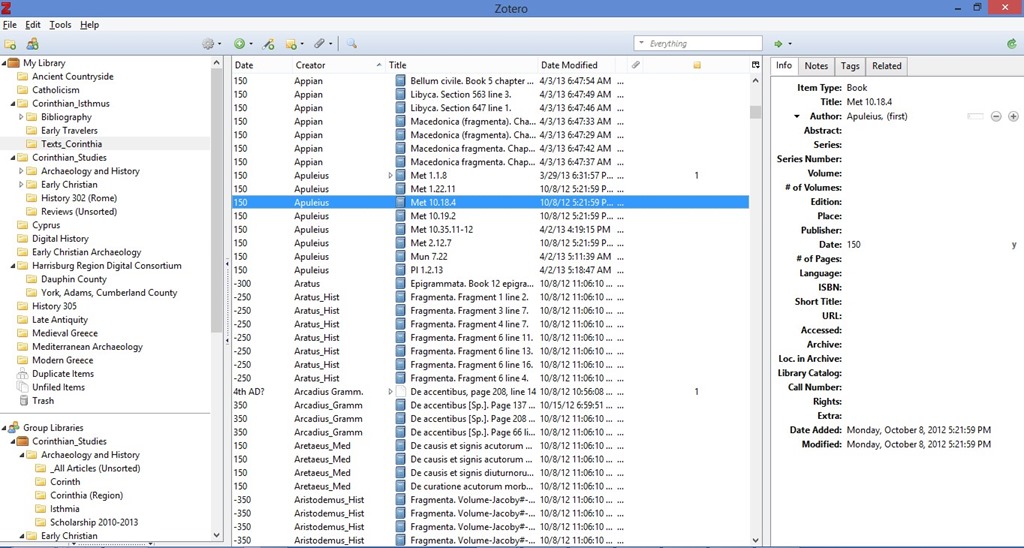Toggle author single/two field name mode

976,116
